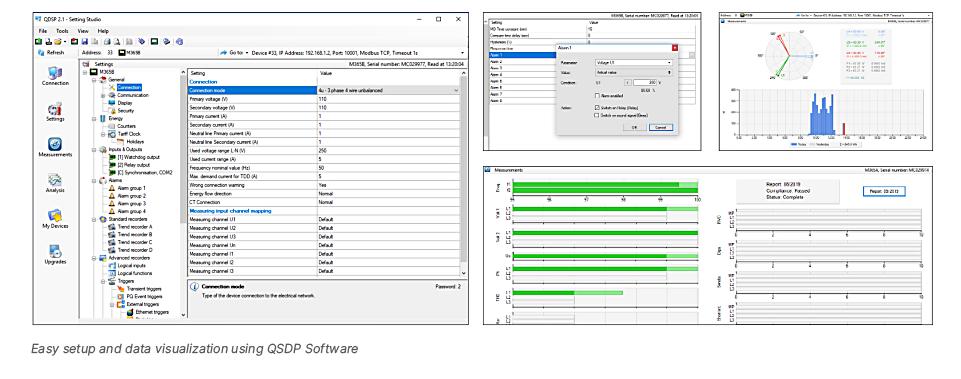Viewport: 961px width, 379px height.
Task: Select the Holidays tree item
Action: pos(130,142)
